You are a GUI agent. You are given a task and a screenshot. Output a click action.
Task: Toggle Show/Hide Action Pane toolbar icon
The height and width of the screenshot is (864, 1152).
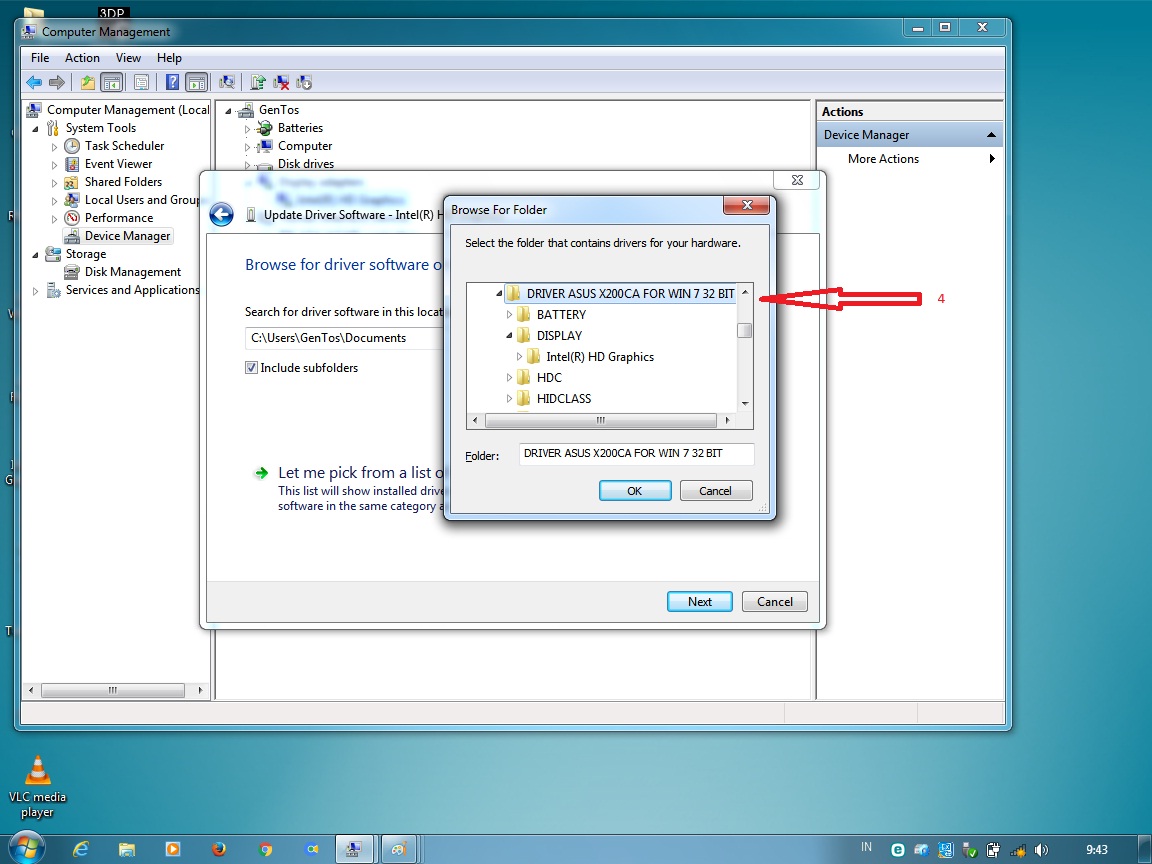click(x=196, y=82)
